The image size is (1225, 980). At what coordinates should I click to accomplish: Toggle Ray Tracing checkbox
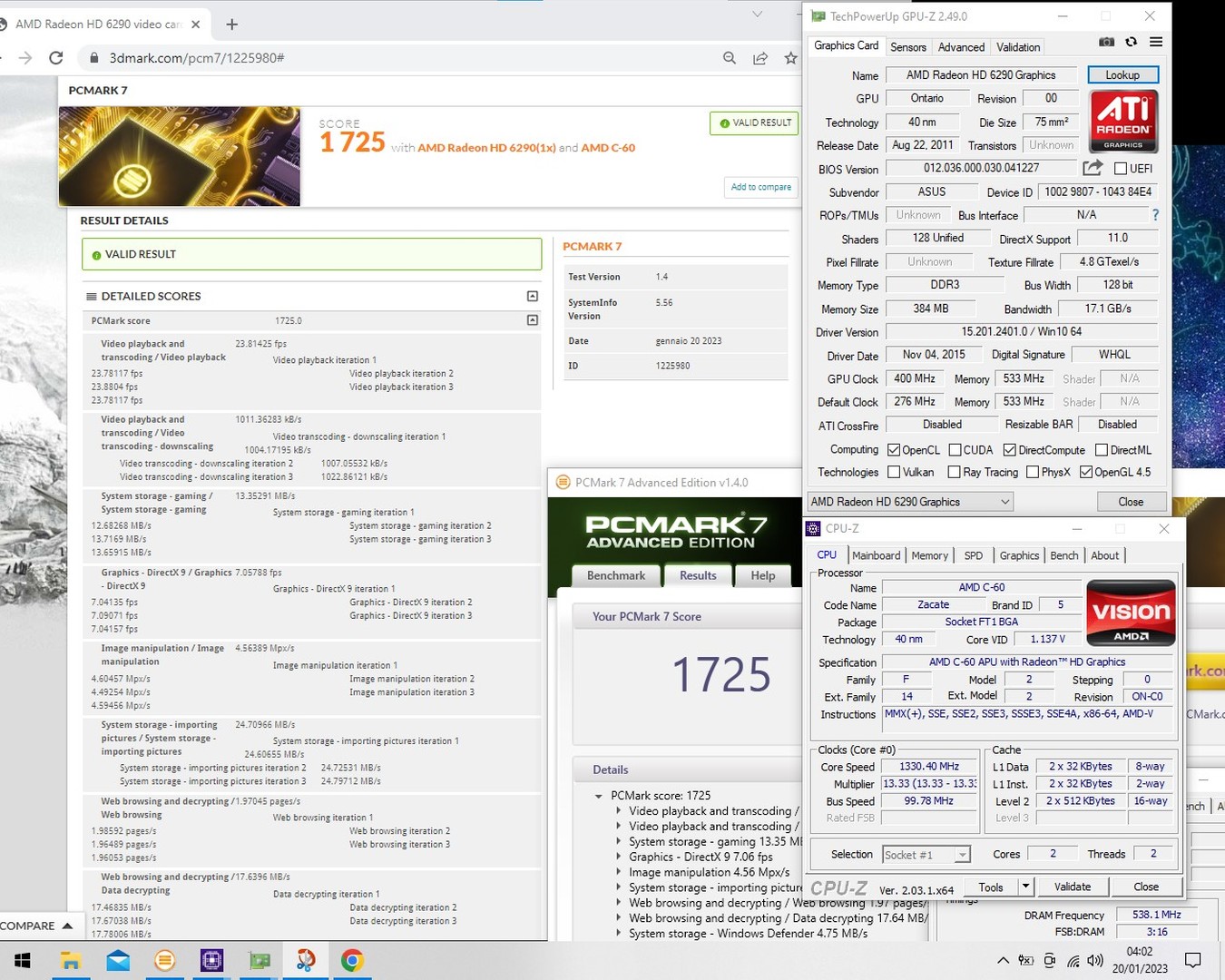coord(954,472)
